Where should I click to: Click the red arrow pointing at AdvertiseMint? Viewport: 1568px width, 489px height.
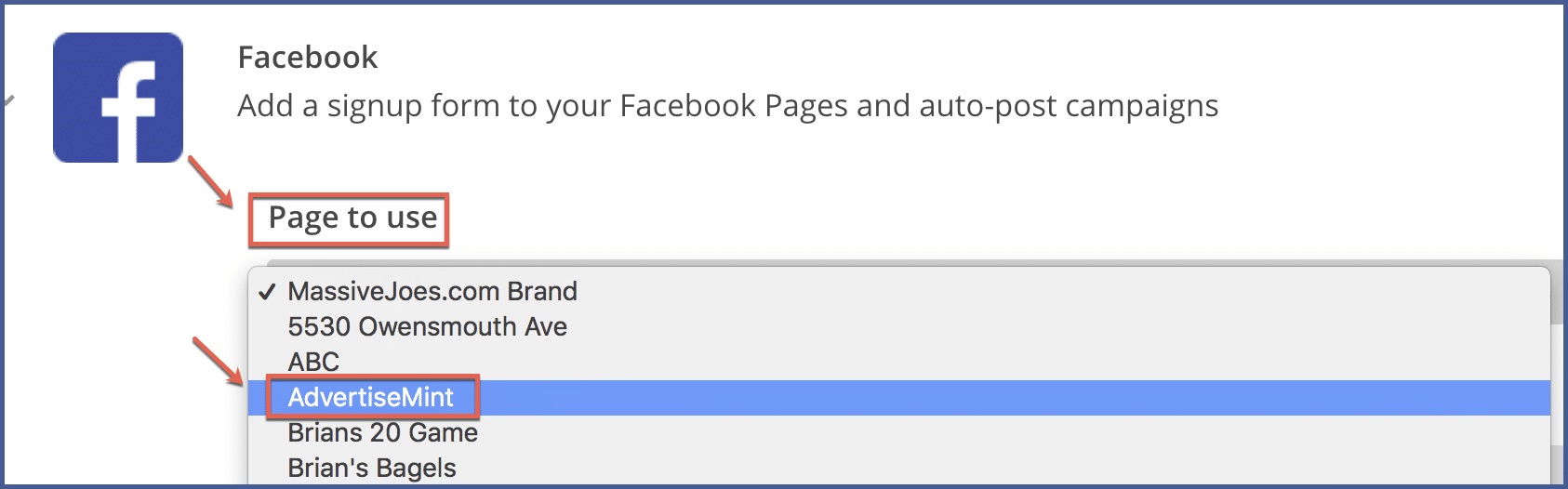click(x=218, y=362)
